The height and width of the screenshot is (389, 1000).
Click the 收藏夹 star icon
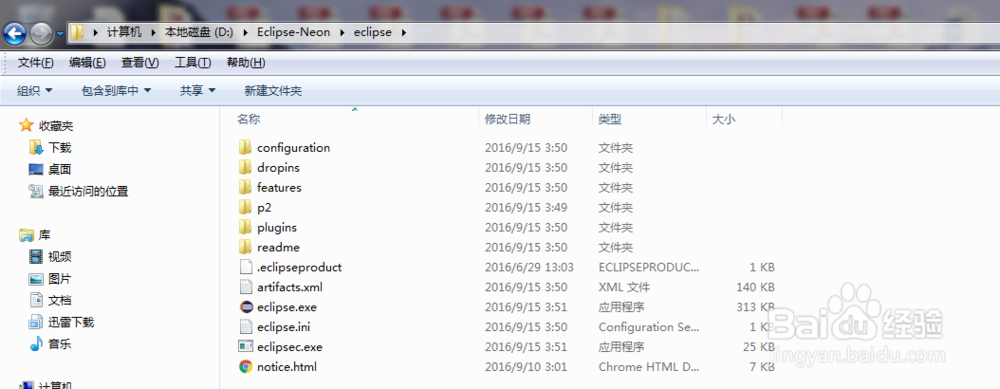(26, 125)
